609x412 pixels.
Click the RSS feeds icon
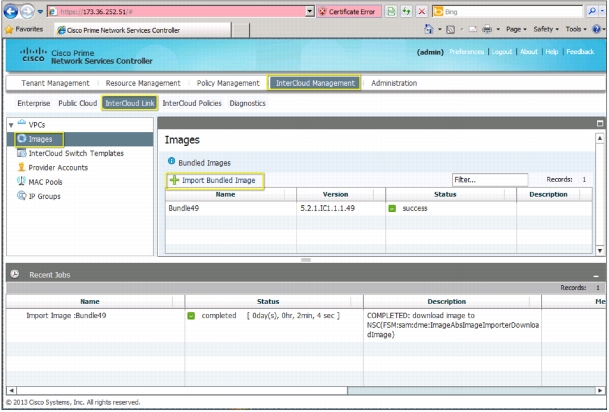point(451,29)
